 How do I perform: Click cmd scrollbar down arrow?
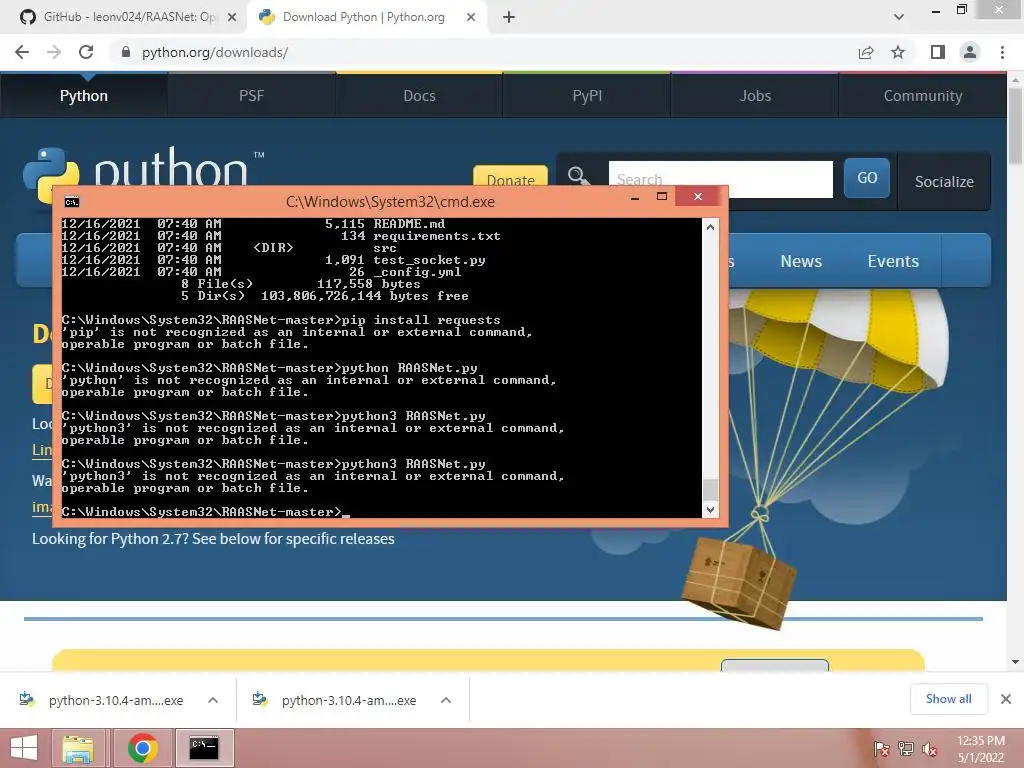711,509
